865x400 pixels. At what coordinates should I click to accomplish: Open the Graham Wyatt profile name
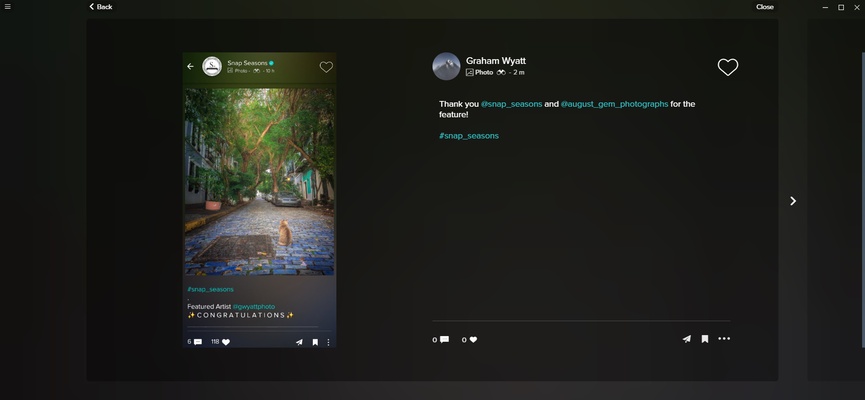coord(495,61)
